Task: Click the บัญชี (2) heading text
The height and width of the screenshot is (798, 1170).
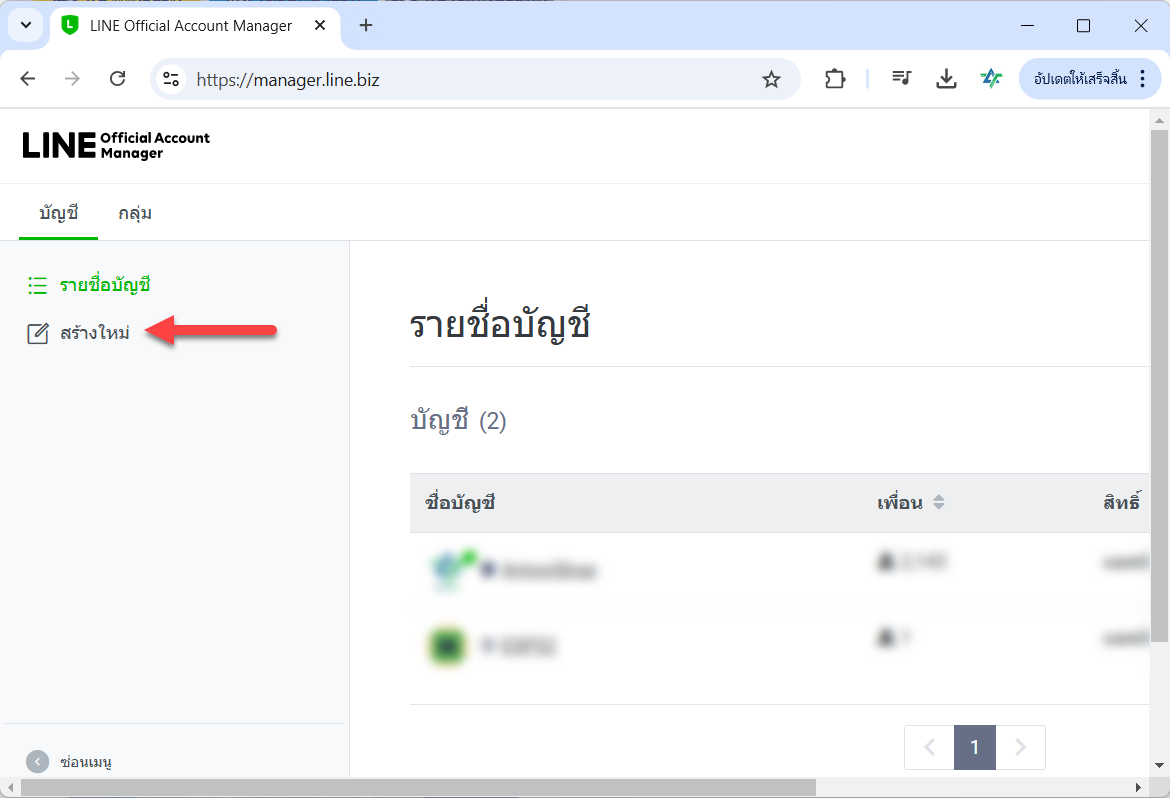Action: coord(458,420)
